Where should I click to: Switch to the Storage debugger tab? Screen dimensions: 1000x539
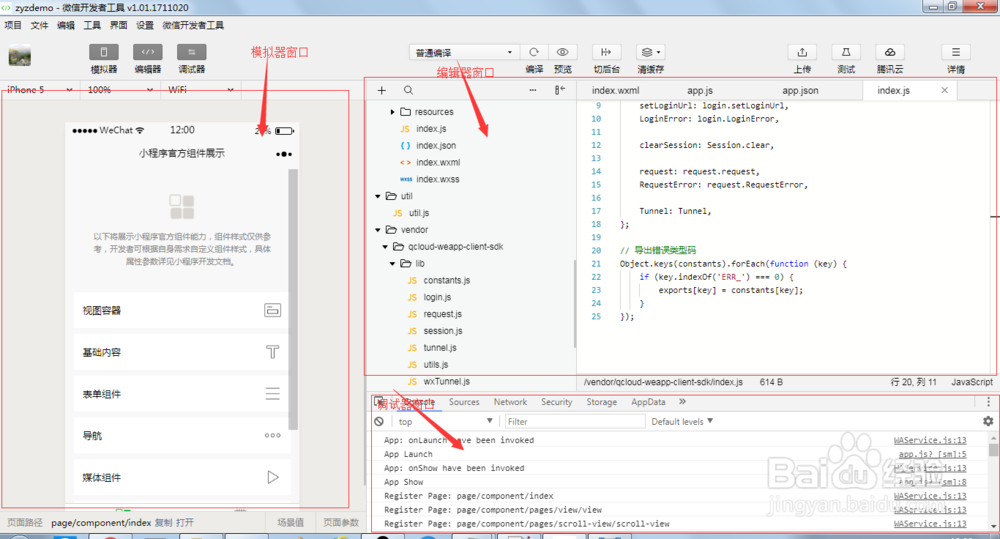coord(601,402)
